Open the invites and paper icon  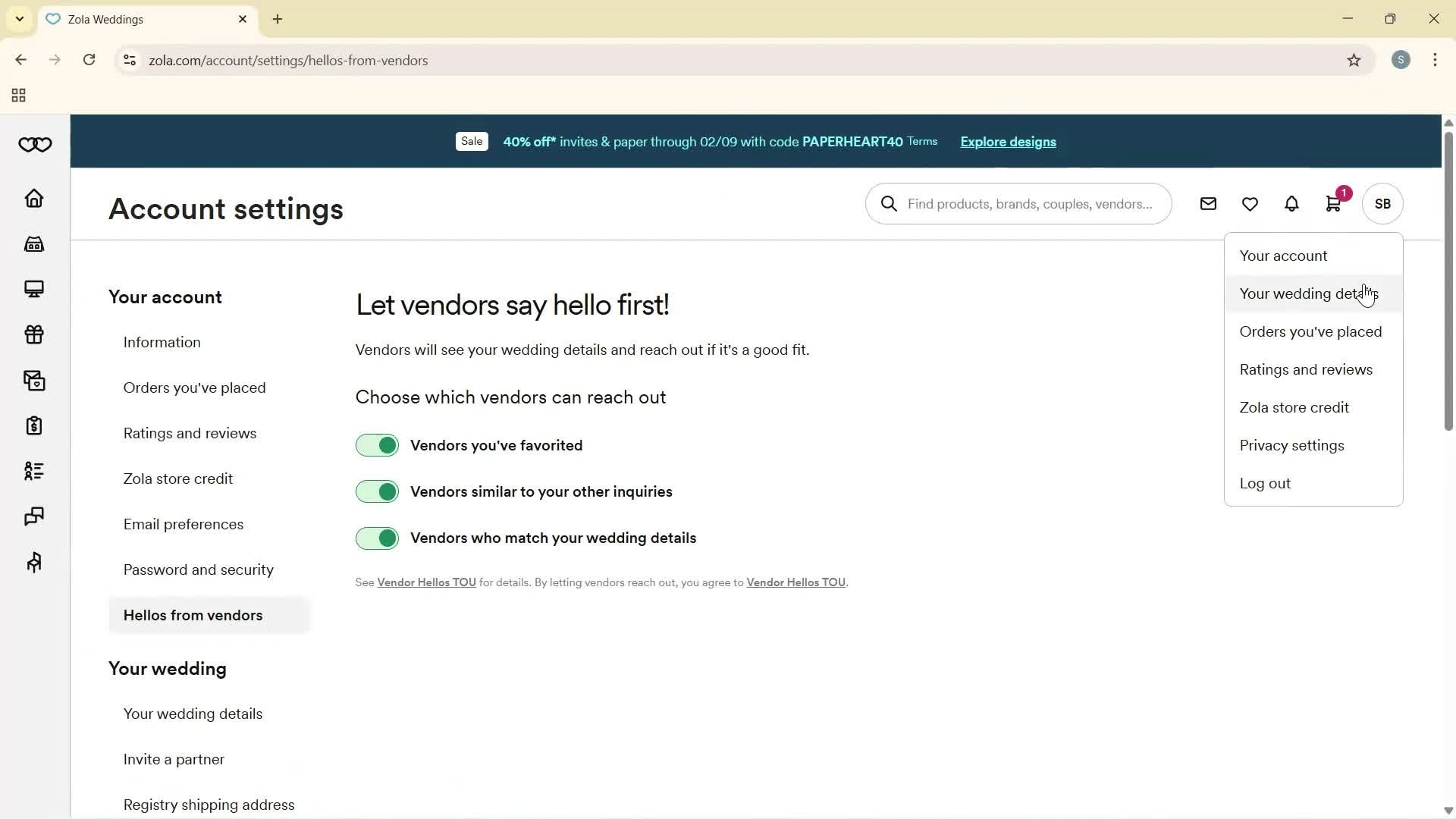click(x=34, y=380)
